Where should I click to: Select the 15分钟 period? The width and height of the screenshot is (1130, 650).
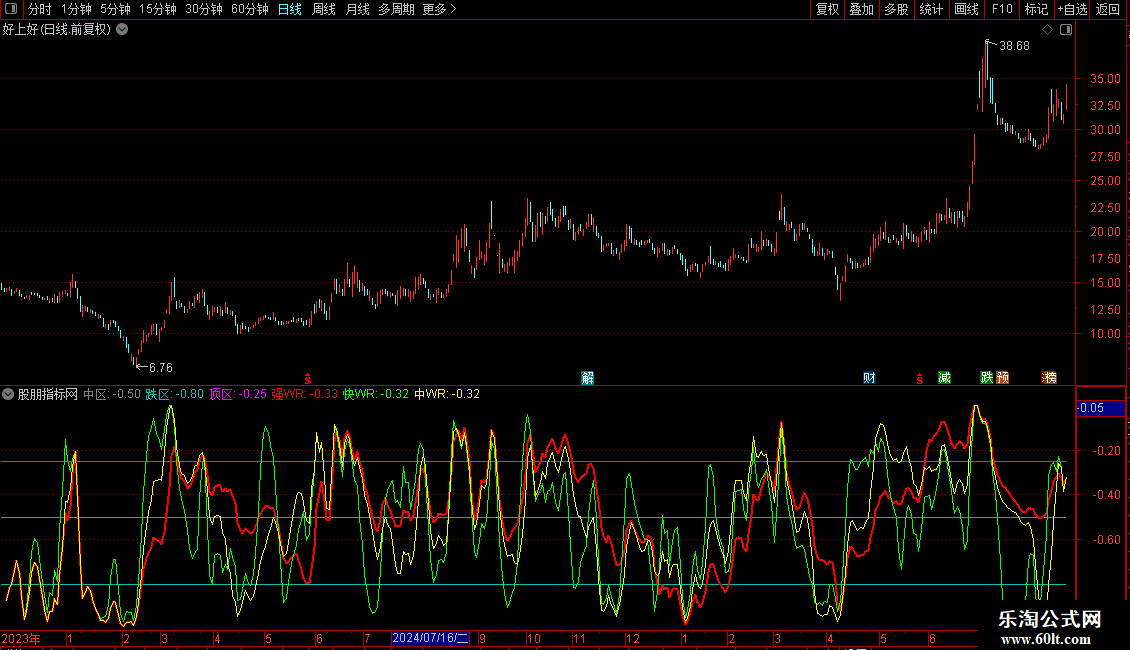(158, 9)
